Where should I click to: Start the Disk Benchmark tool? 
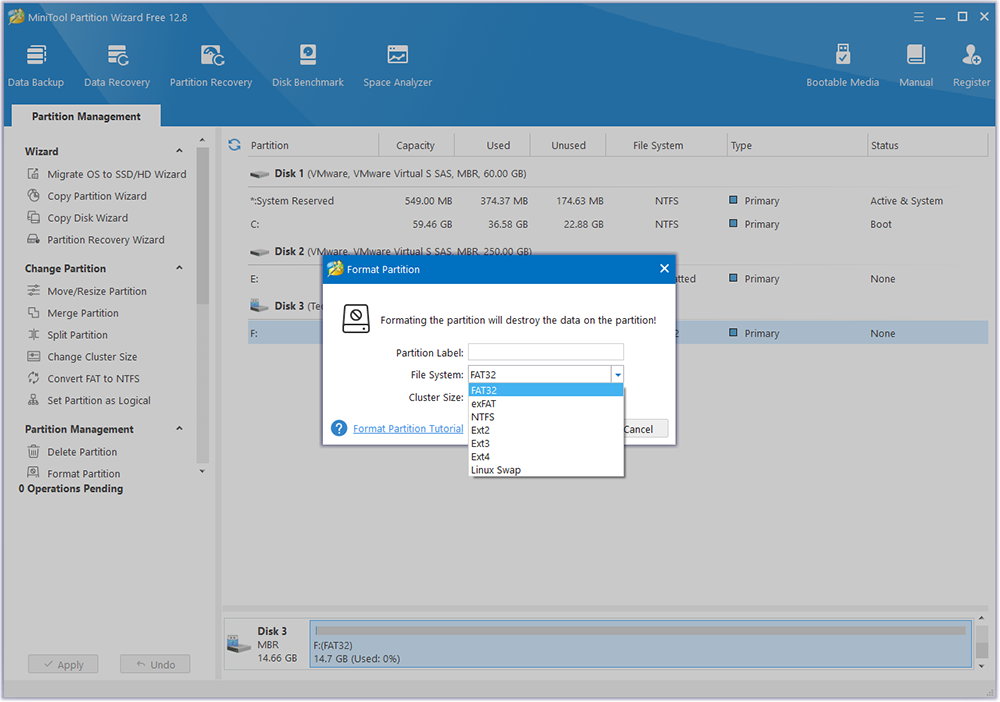pyautogui.click(x=307, y=66)
